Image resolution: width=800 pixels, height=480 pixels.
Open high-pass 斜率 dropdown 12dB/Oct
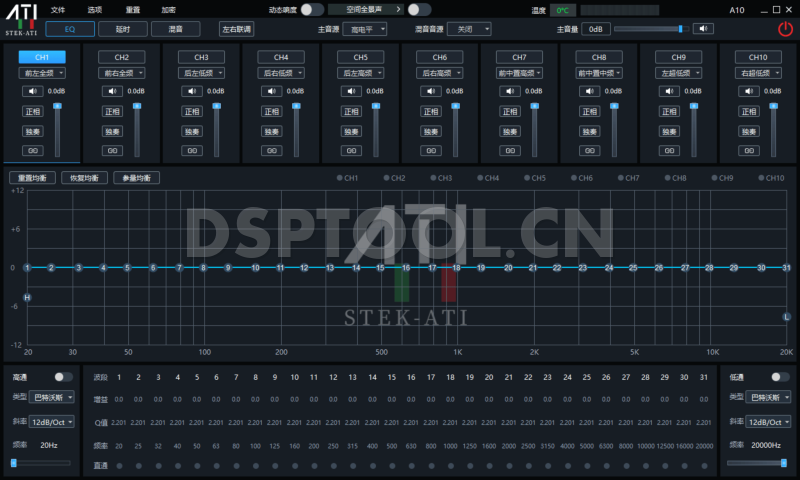coord(52,422)
